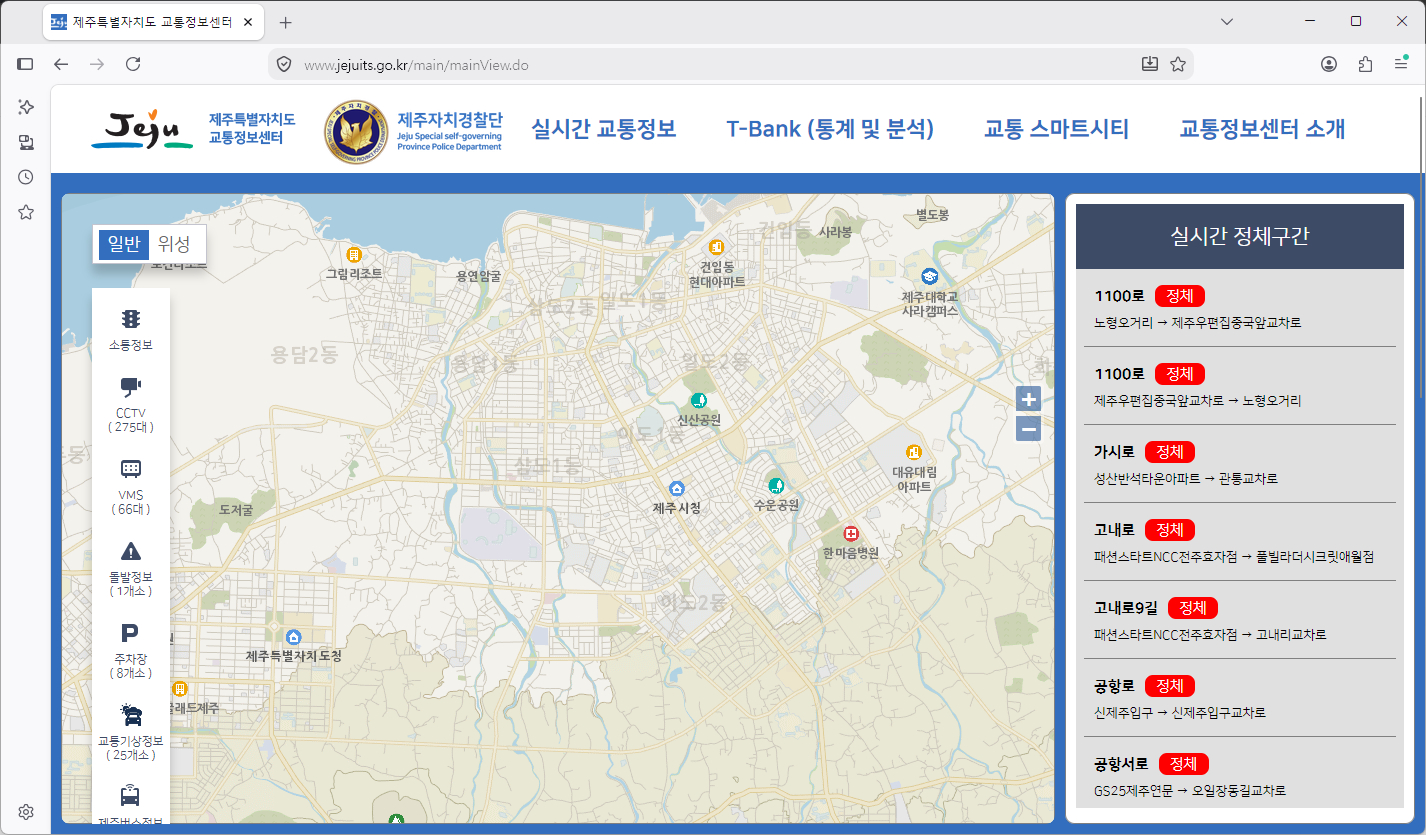Zoom in the map with plus button
This screenshot has width=1426, height=835.
[x=1028, y=400]
